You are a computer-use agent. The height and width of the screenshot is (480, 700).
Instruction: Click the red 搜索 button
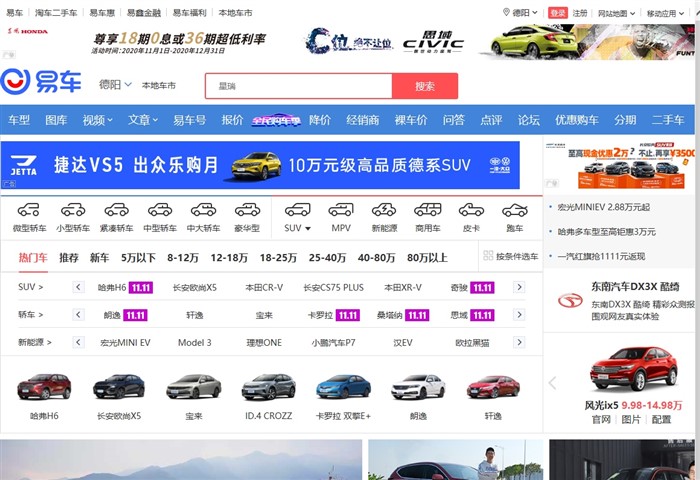(x=425, y=86)
